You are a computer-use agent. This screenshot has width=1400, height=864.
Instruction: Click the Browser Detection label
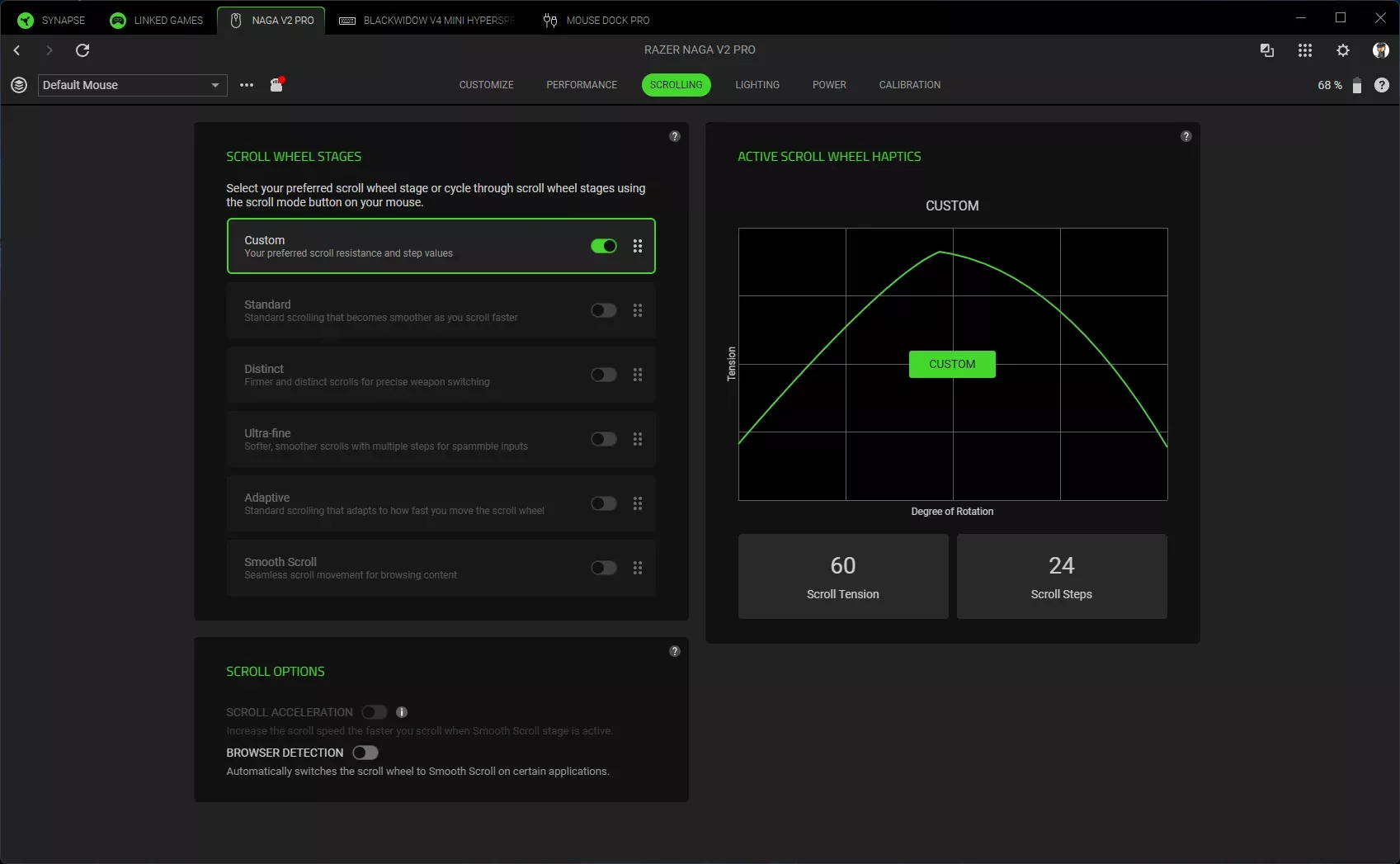(x=285, y=753)
